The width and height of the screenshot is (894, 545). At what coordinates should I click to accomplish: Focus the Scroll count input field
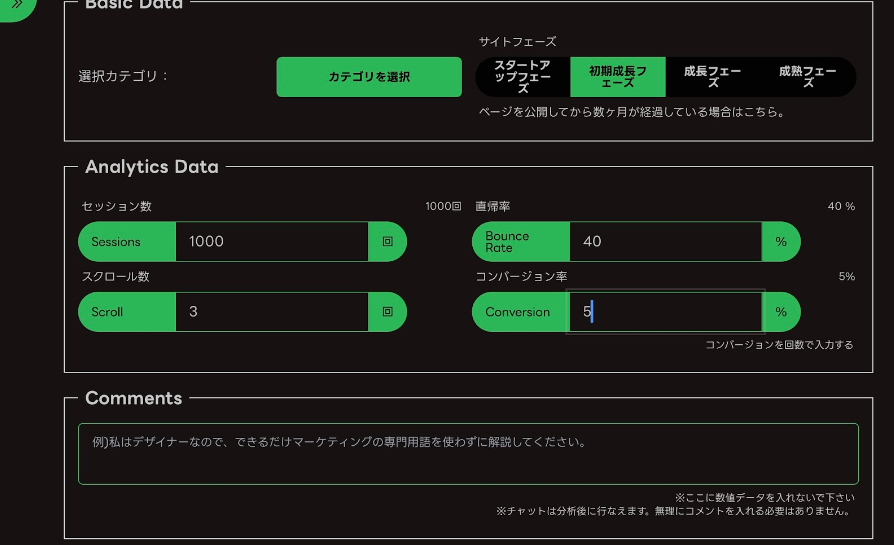271,311
